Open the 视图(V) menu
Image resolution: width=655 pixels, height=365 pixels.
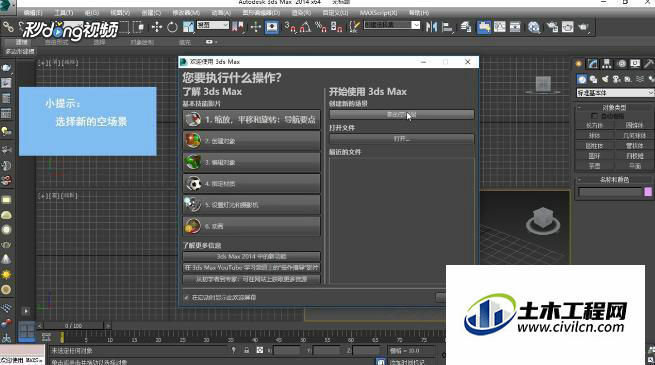point(120,13)
